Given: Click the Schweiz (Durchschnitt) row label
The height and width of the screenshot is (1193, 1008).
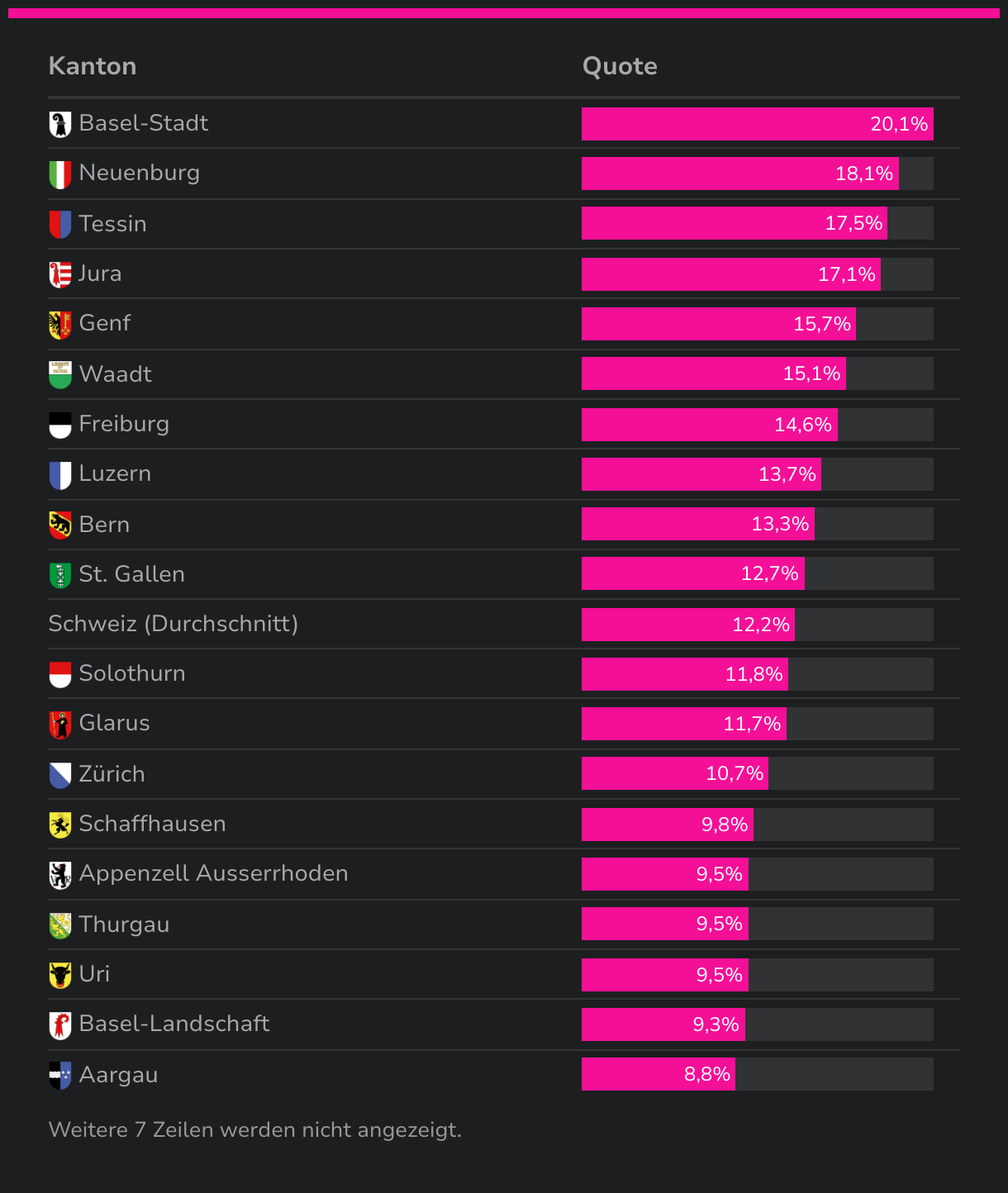Looking at the screenshot, I should [x=174, y=624].
